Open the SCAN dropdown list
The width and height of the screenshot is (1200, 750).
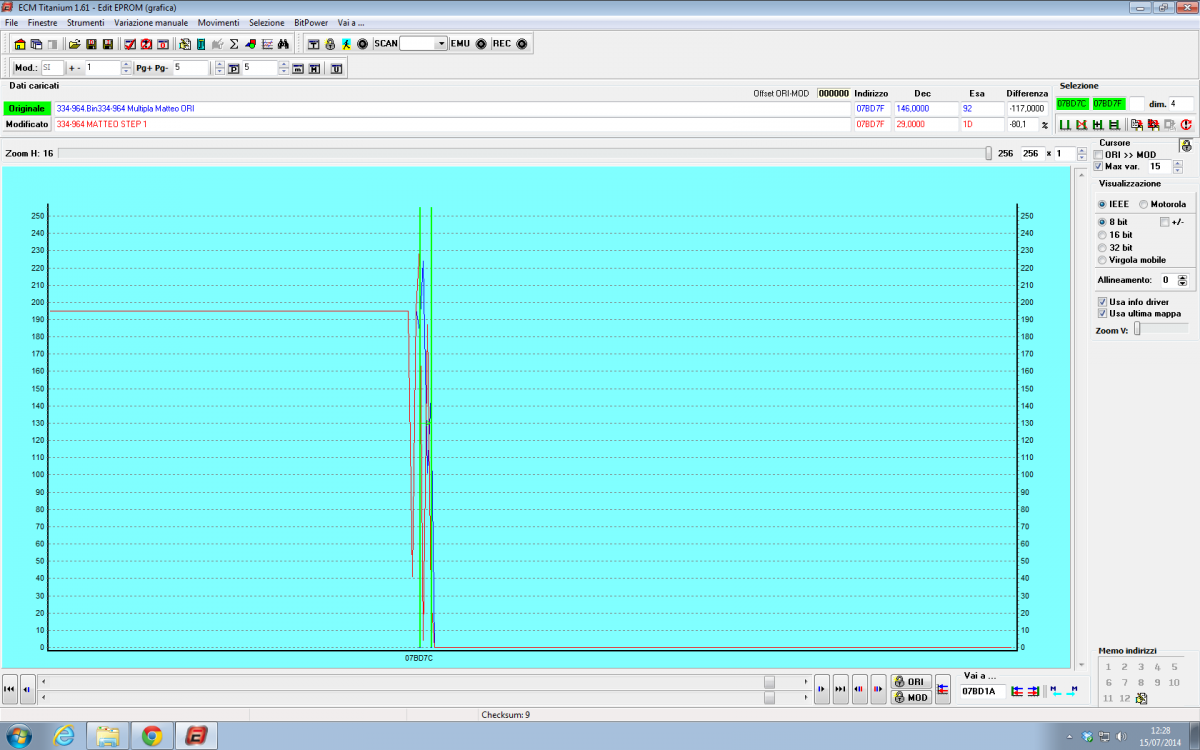coord(441,44)
